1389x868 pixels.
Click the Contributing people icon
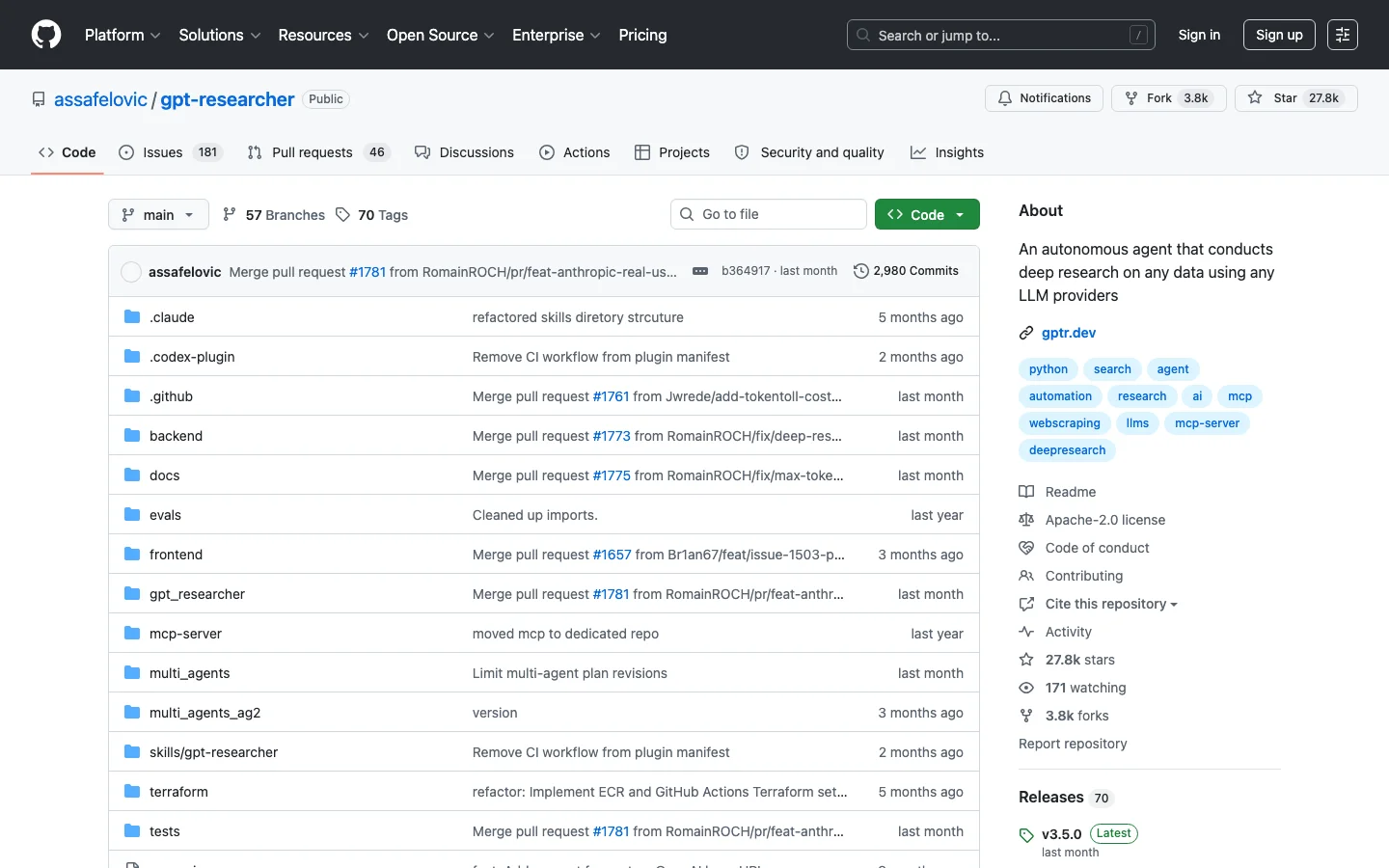click(1026, 576)
